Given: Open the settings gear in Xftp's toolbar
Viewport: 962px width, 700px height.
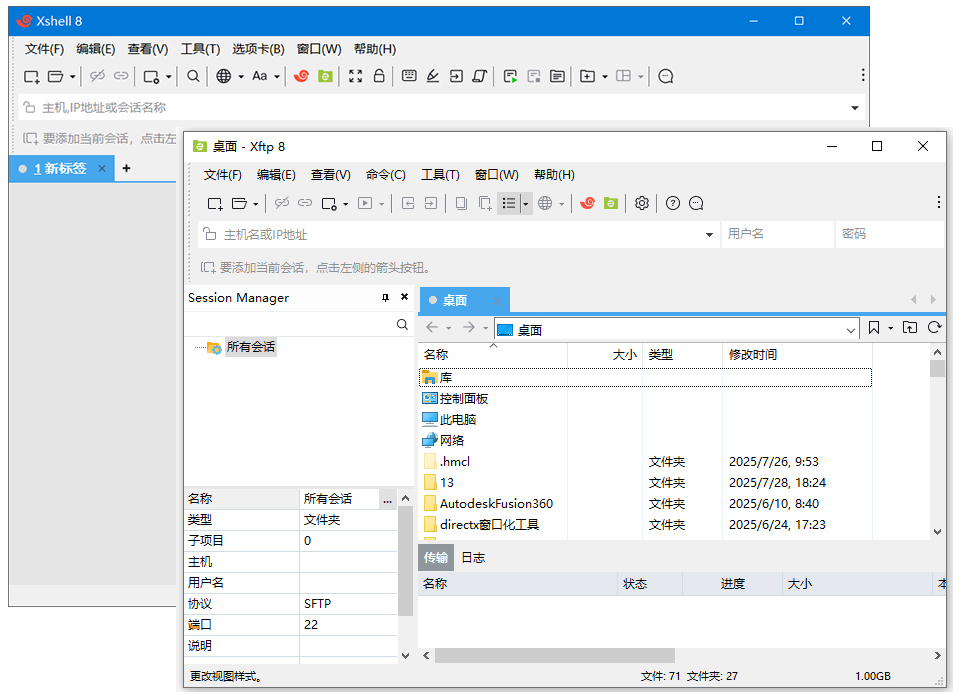Looking at the screenshot, I should pos(641,203).
